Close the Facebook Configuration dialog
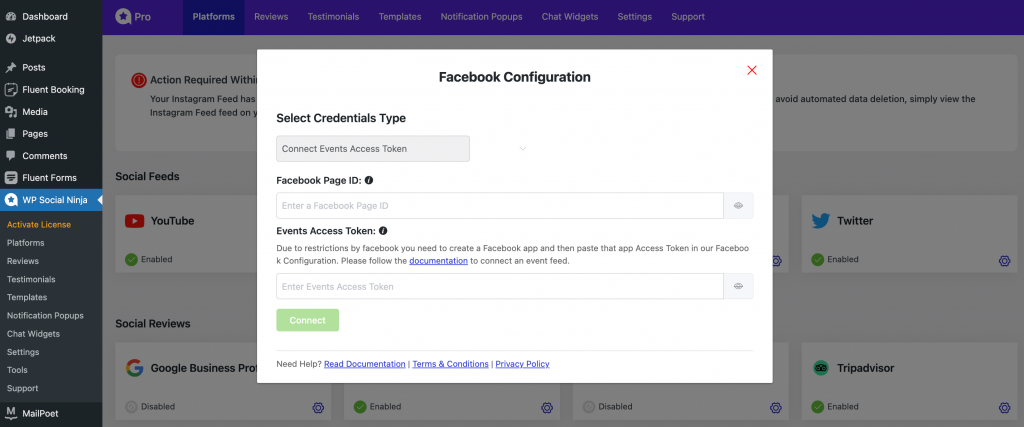 coord(752,71)
